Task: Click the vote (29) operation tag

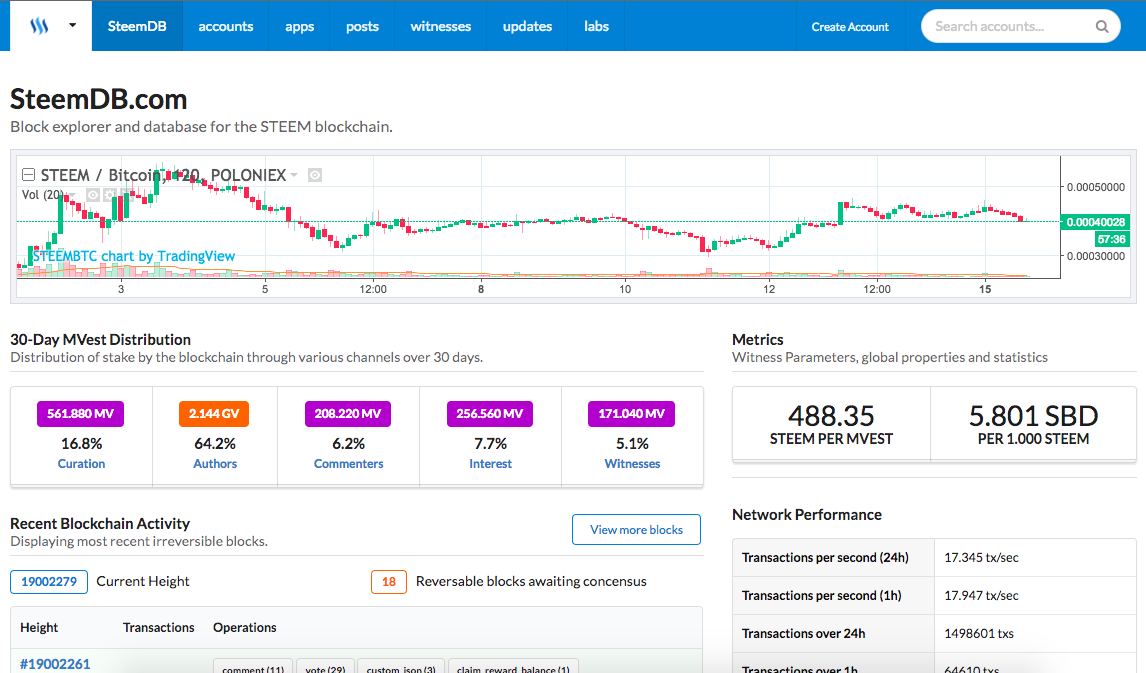Action: pos(325,668)
